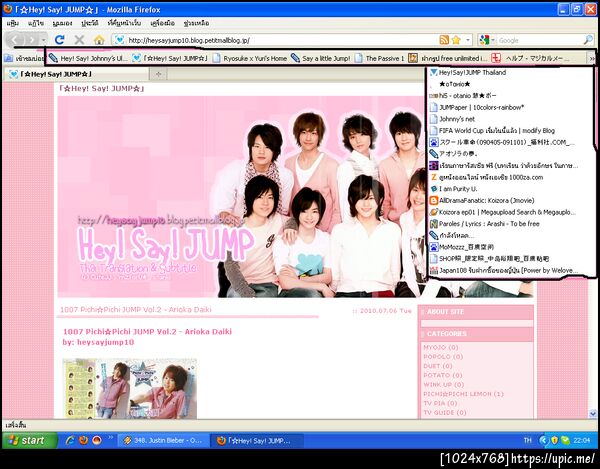The width and height of the screenshot is (600, 469).
Task: Open the second menu bar item แก้ไข
Action: tap(36, 23)
